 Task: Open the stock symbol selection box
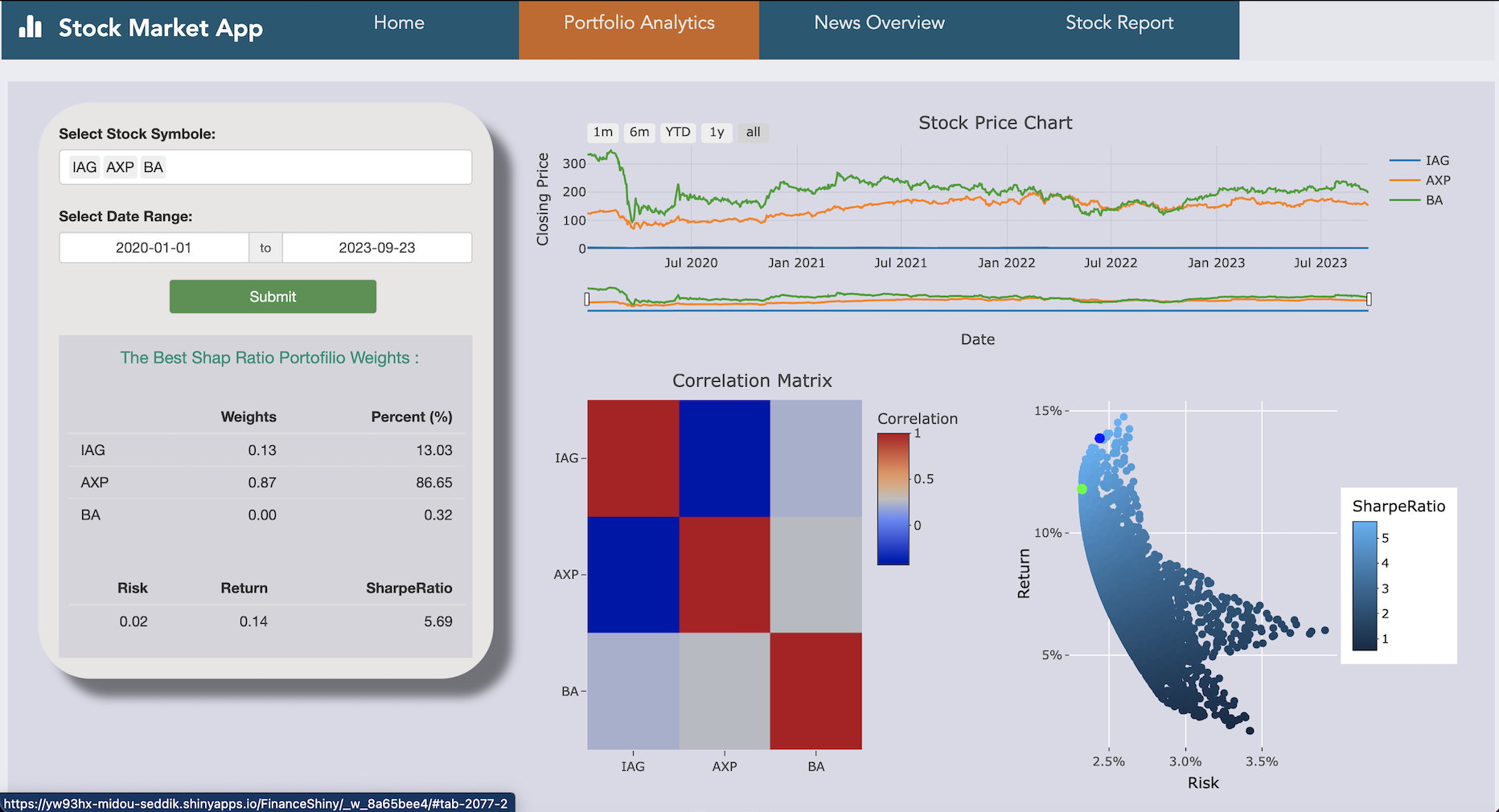265,167
